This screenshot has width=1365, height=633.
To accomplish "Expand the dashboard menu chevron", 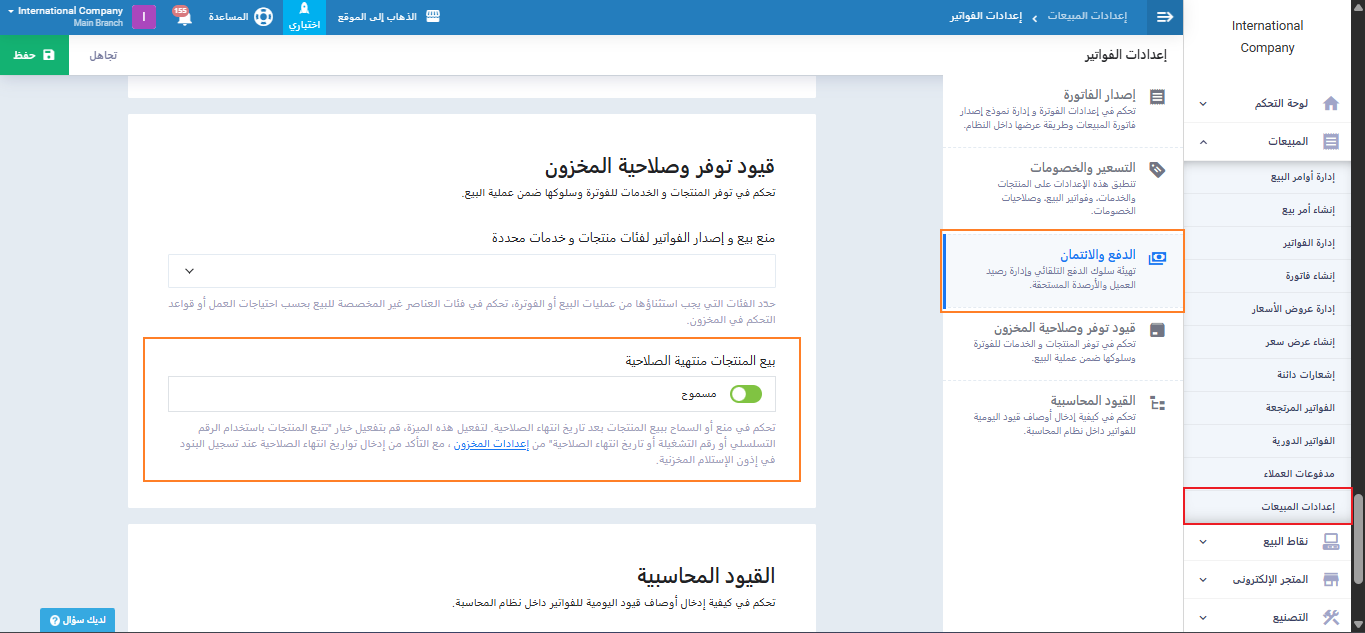I will click(1203, 104).
